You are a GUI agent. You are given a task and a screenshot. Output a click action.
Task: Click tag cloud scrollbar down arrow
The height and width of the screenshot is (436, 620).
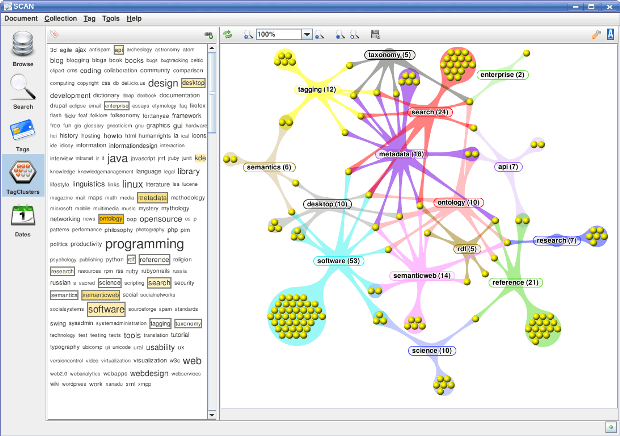tap(212, 415)
